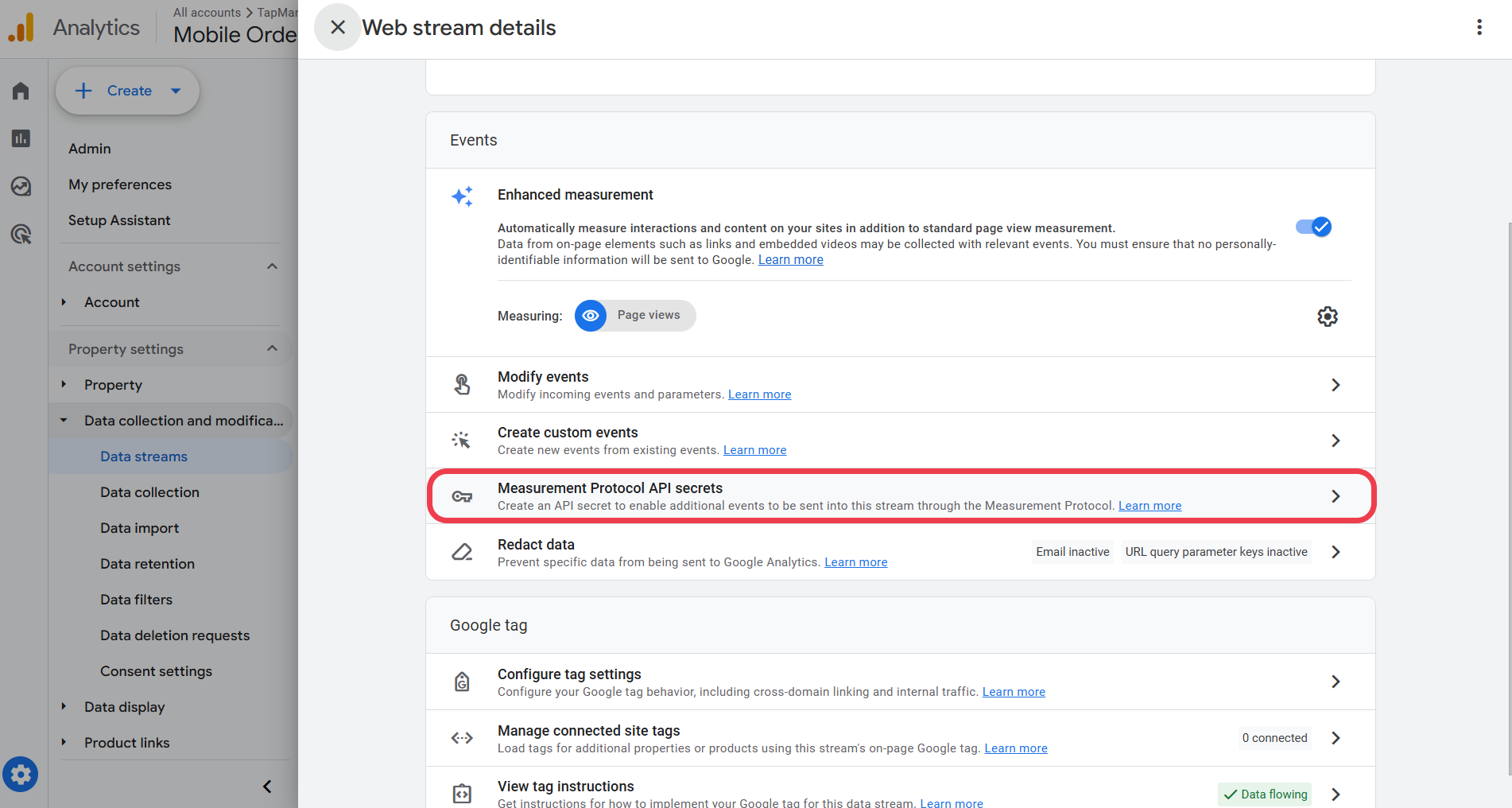Screen dimensions: 1512x808
Task: Open Data import menu item
Action: click(x=140, y=528)
